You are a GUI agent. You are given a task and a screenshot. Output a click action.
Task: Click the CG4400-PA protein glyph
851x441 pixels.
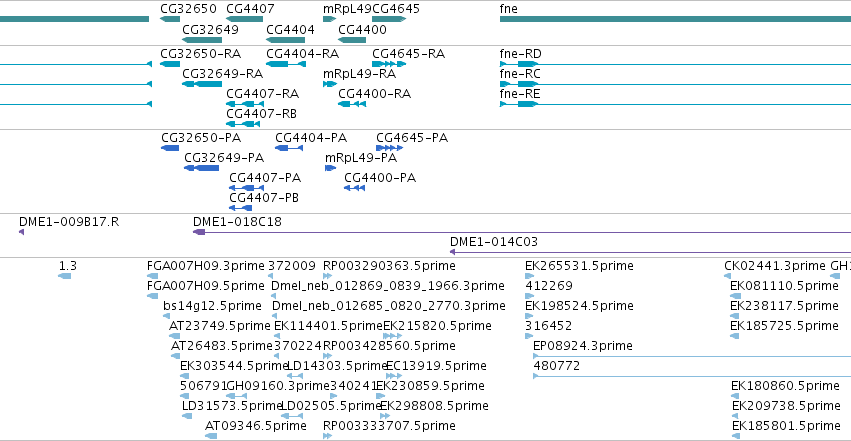pyautogui.click(x=354, y=188)
